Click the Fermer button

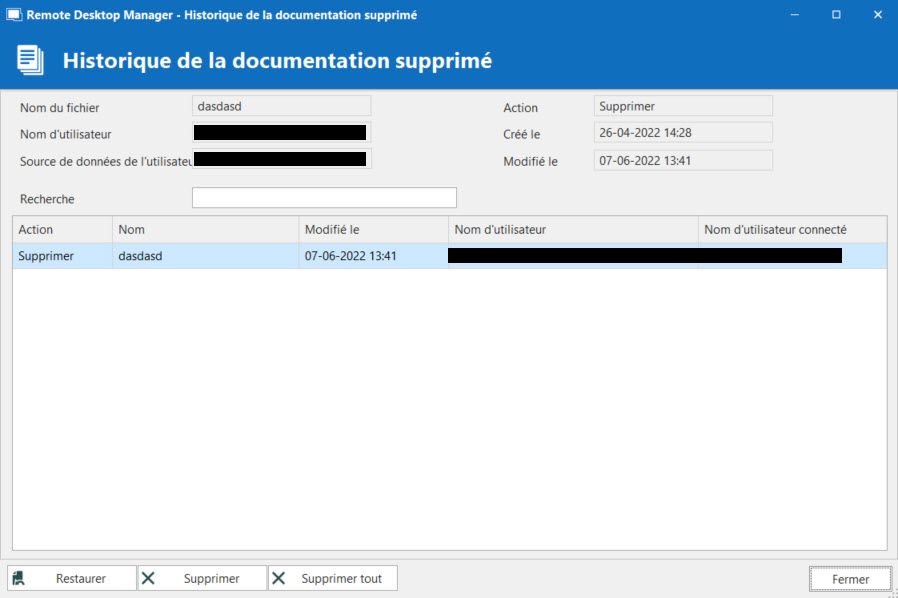coord(850,579)
